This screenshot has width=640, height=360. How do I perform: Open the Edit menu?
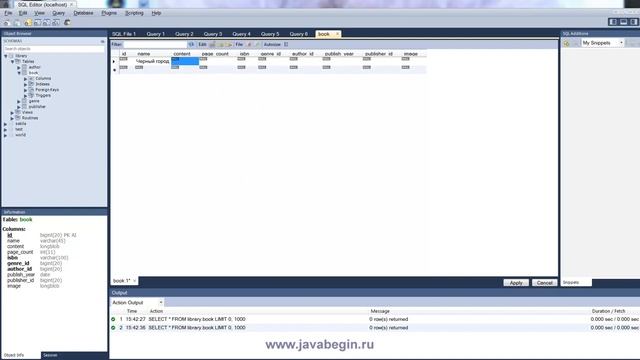coord(23,13)
